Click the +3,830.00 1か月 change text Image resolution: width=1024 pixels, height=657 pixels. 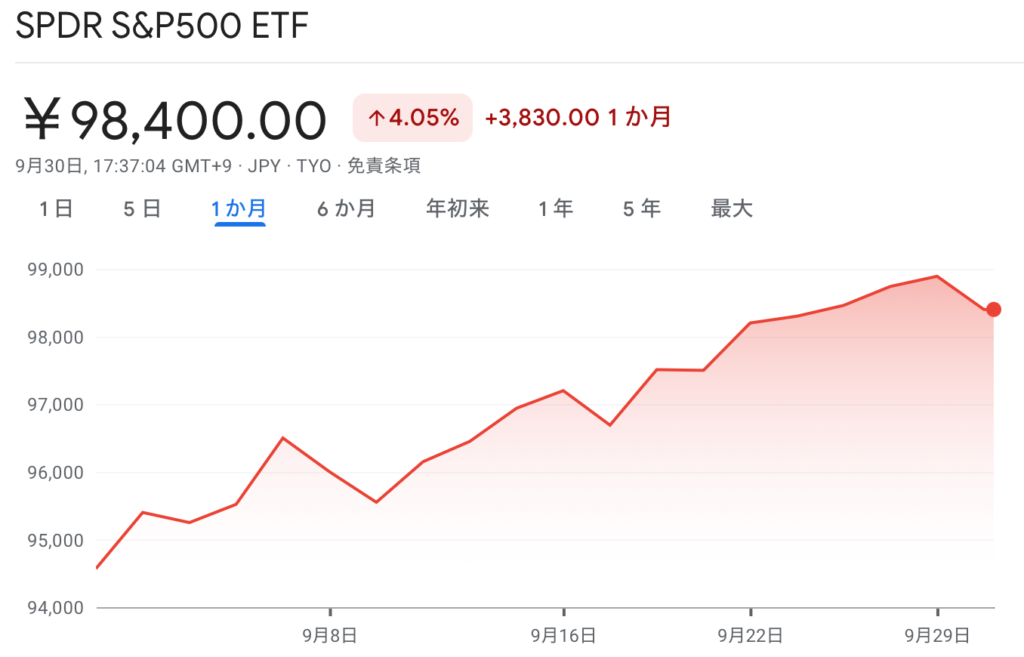point(578,118)
